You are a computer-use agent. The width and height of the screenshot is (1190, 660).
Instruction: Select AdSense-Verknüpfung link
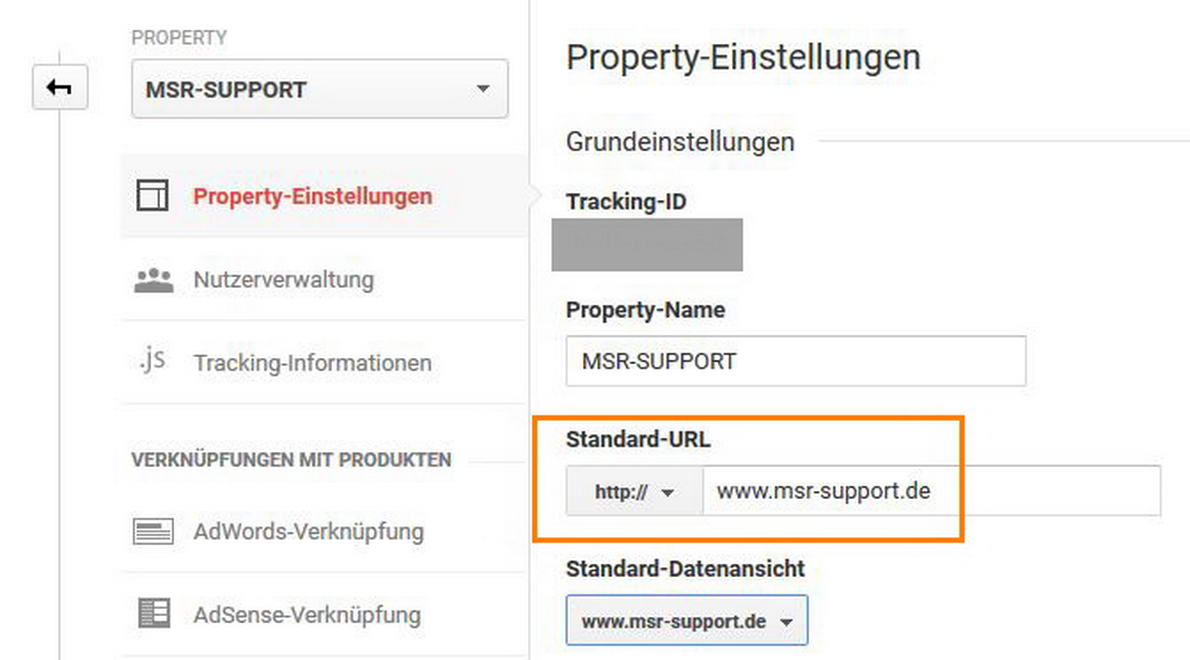(307, 614)
